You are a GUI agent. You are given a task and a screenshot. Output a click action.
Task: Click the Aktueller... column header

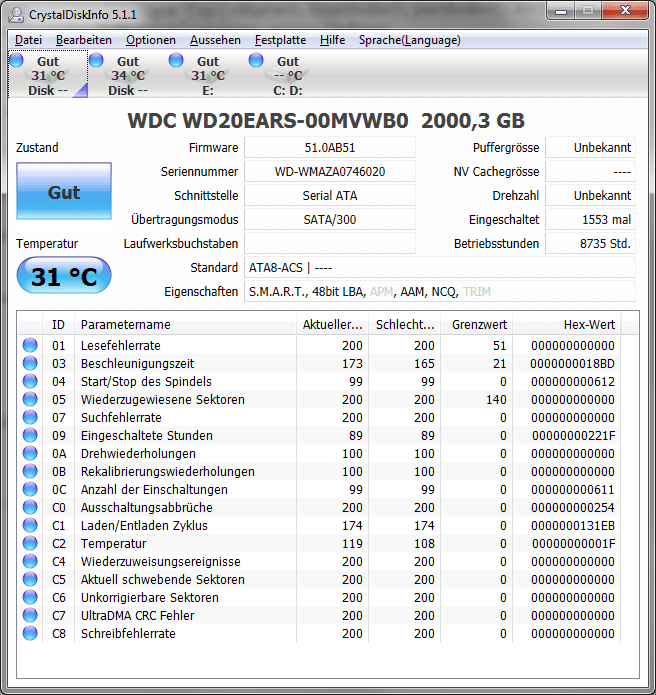pos(332,324)
